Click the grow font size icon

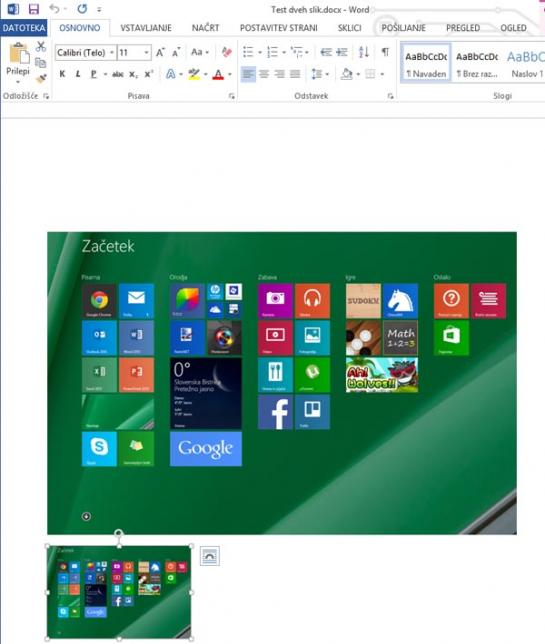click(x=160, y=52)
